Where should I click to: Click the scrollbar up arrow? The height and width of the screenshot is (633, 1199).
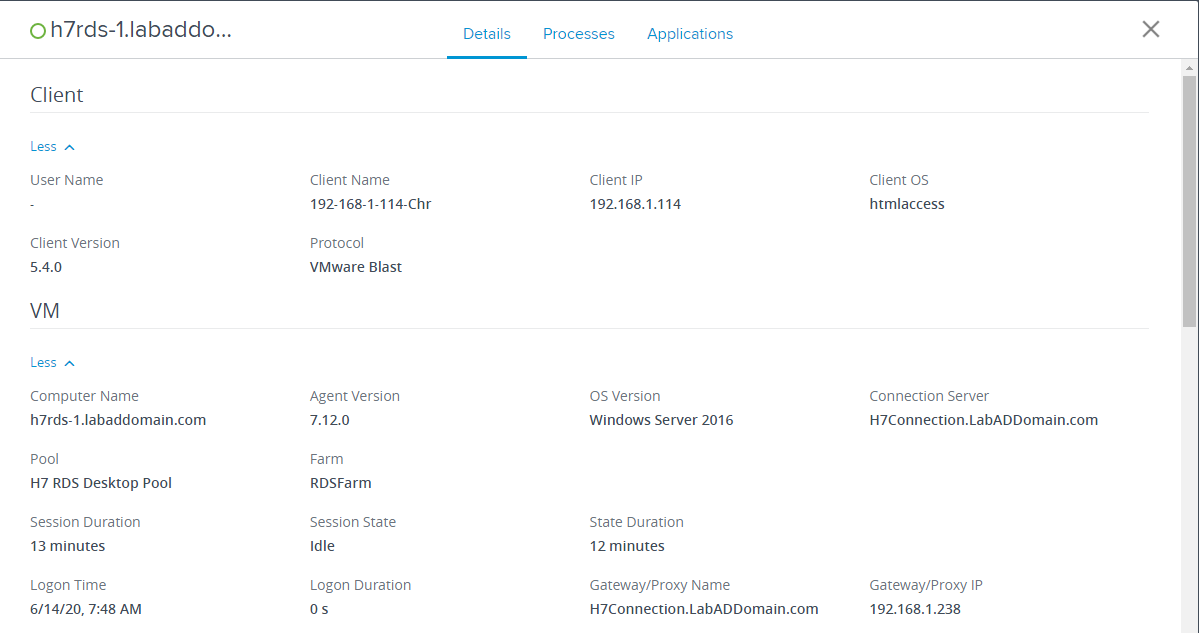click(1189, 68)
